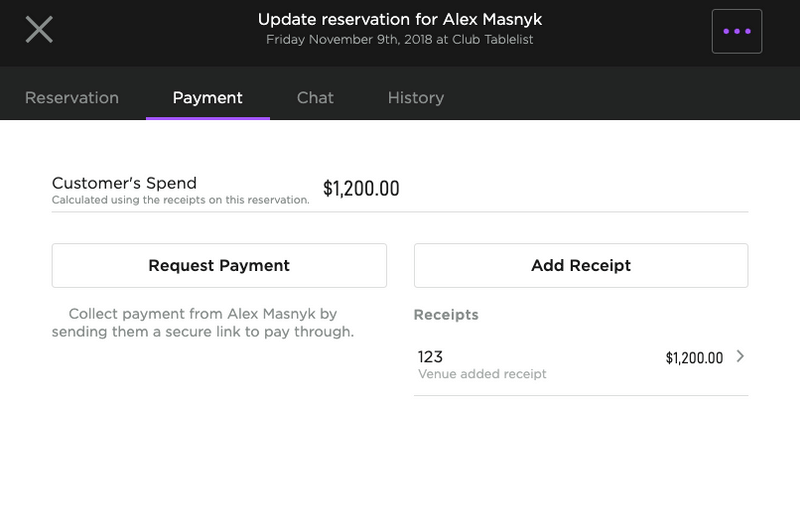Open the receipt named 123
The height and width of the screenshot is (508, 800).
(x=431, y=357)
